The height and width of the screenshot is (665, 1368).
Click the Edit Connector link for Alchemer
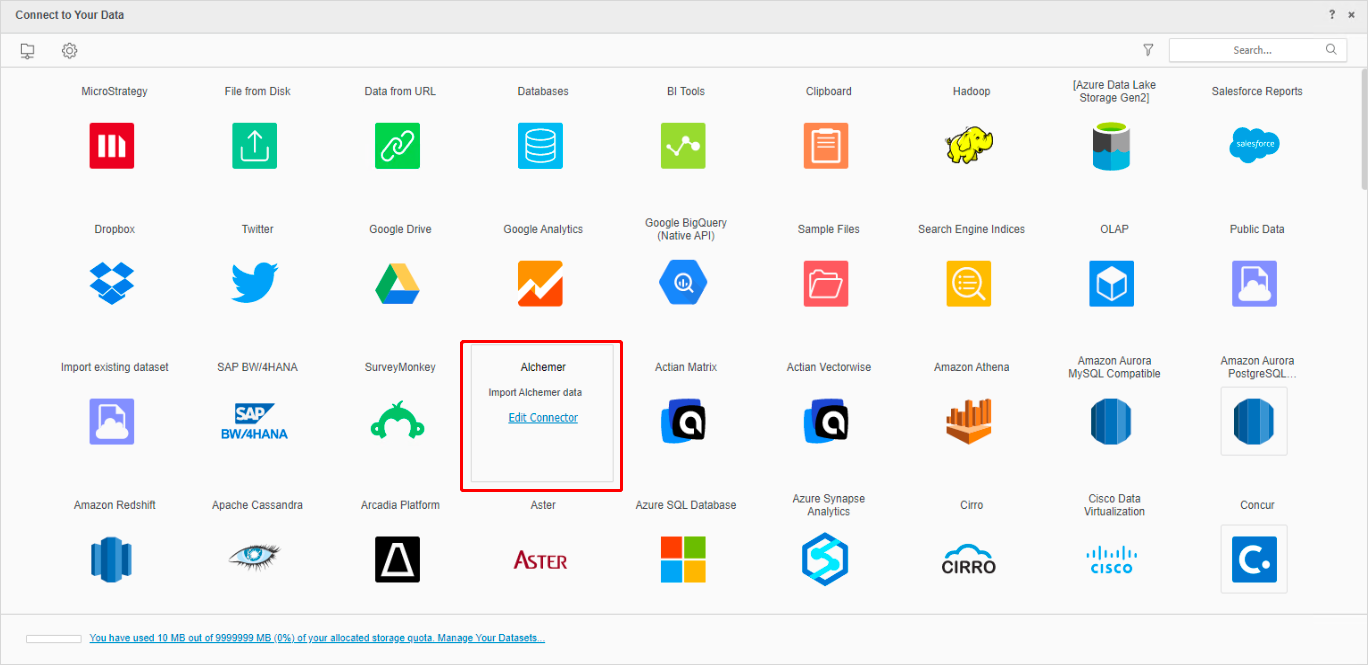pos(543,418)
